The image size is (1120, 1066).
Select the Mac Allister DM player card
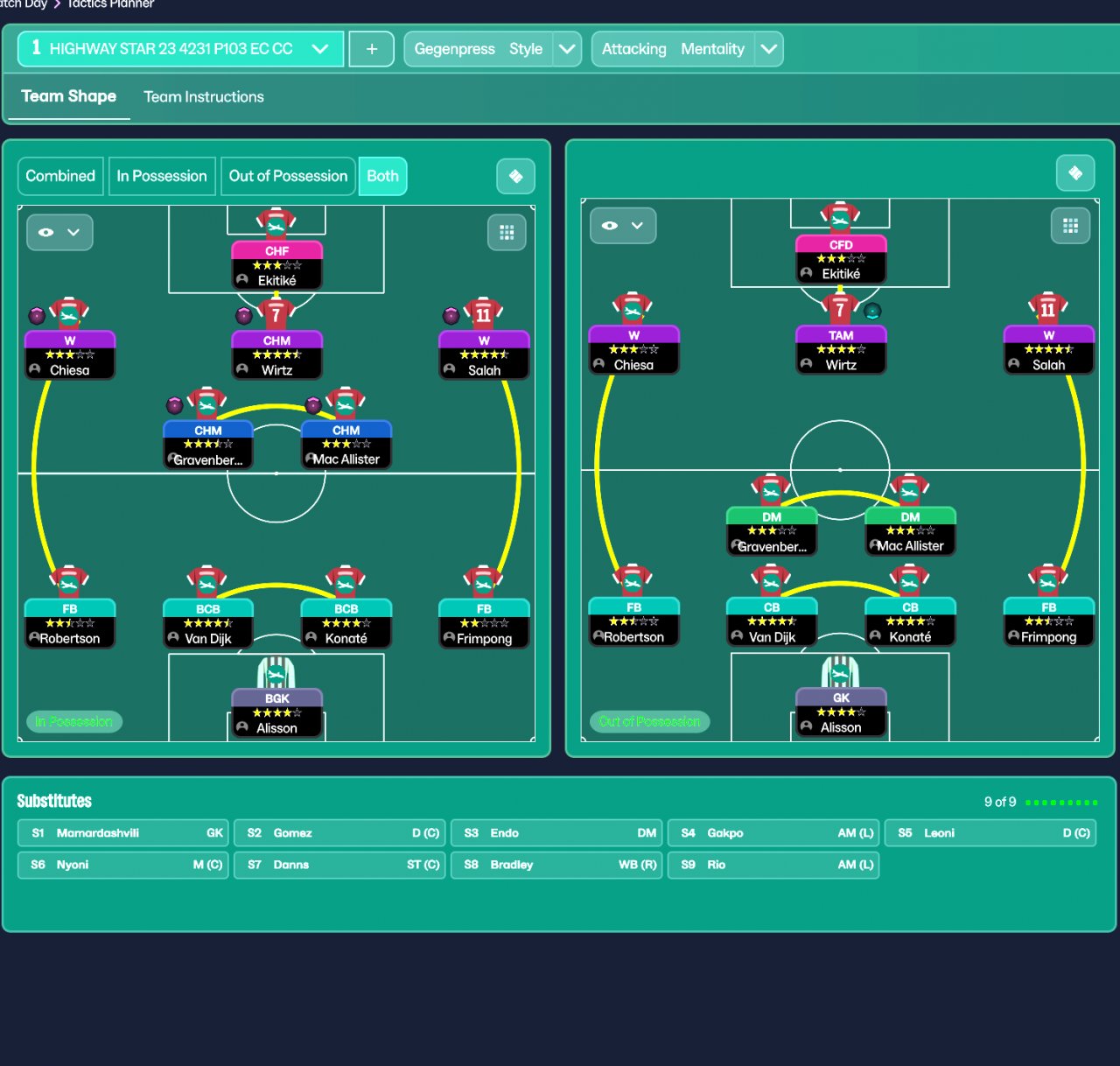tap(910, 531)
